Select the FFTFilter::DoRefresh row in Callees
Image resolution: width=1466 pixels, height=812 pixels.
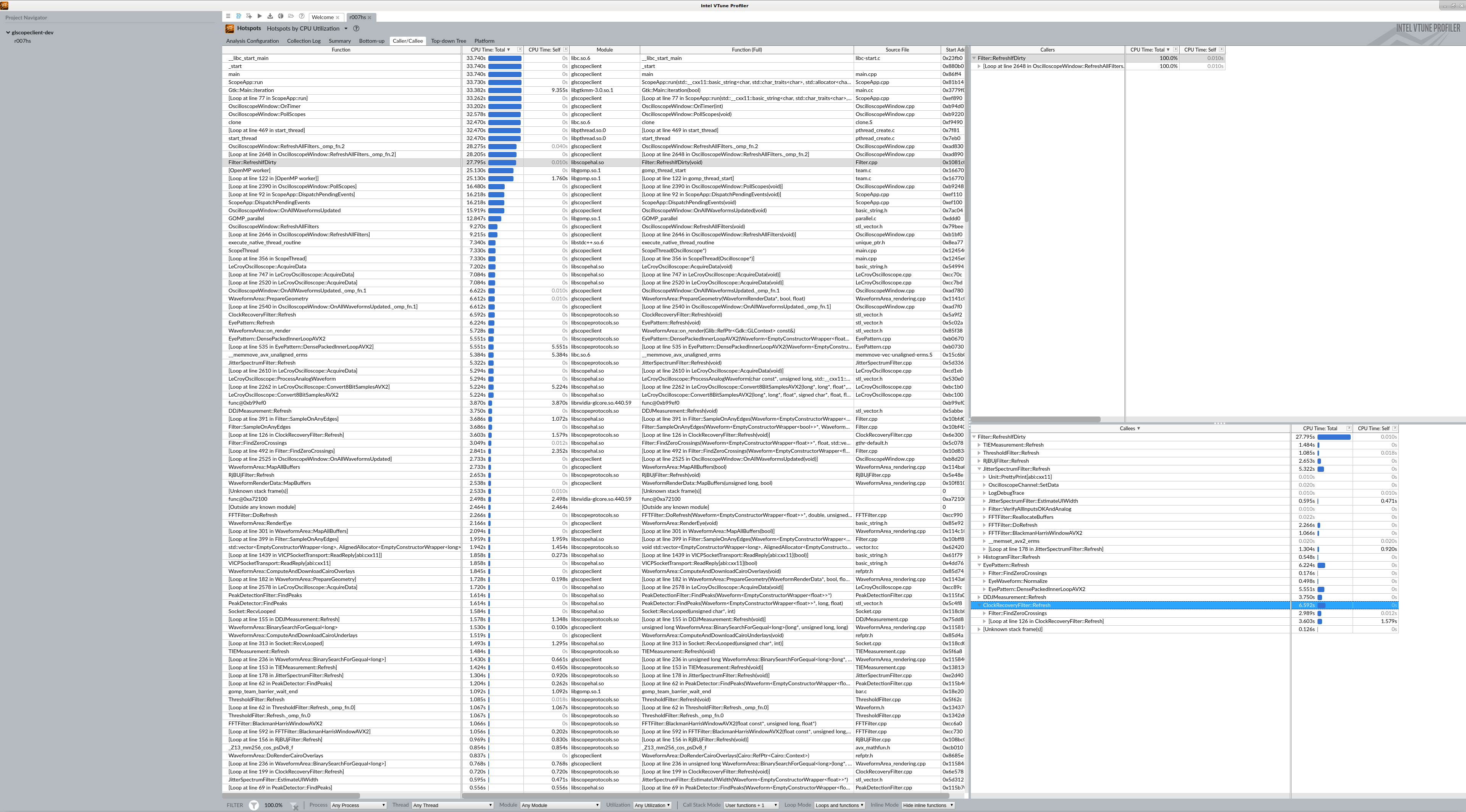(x=1184, y=525)
